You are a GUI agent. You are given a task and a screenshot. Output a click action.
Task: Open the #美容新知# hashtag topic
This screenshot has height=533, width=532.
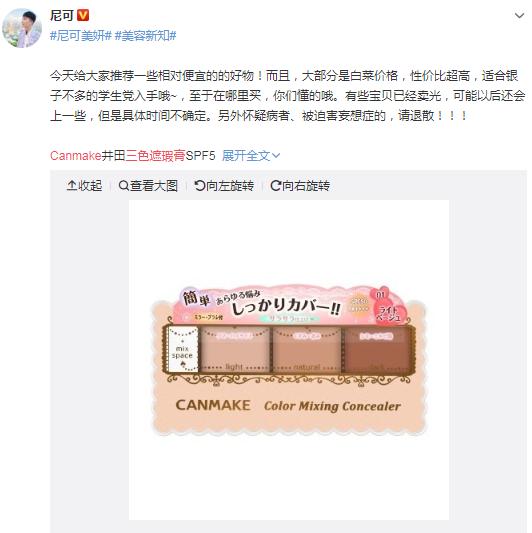[x=145, y=35]
